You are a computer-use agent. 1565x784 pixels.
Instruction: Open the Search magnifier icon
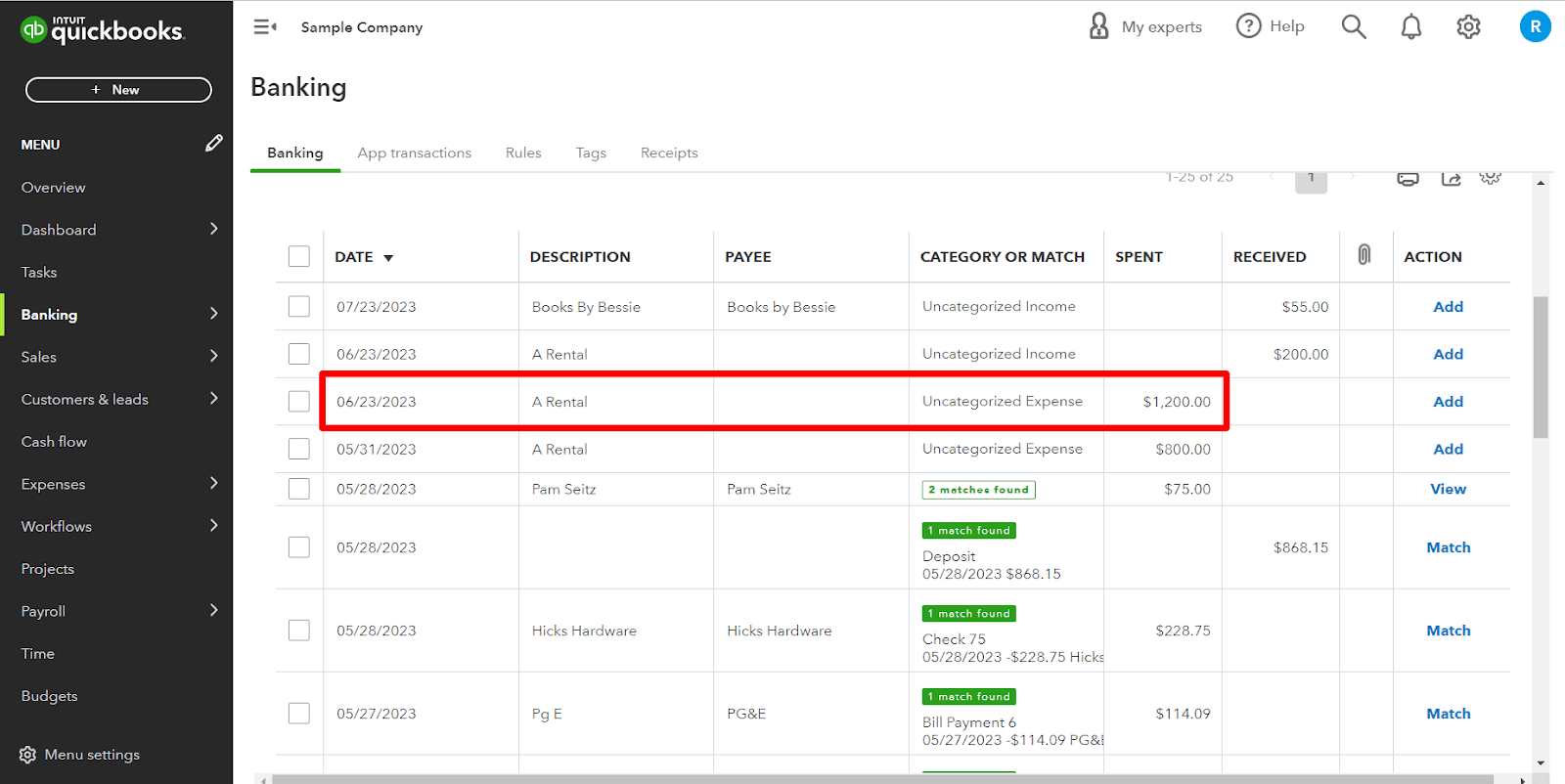[1354, 26]
